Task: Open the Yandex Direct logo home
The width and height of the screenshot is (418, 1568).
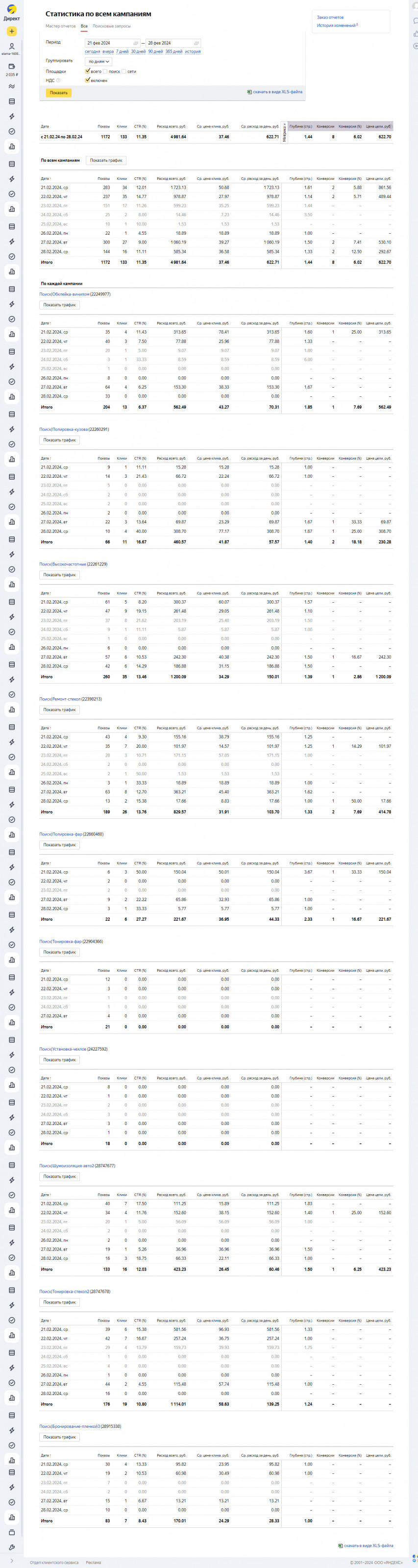Action: click(x=12, y=12)
